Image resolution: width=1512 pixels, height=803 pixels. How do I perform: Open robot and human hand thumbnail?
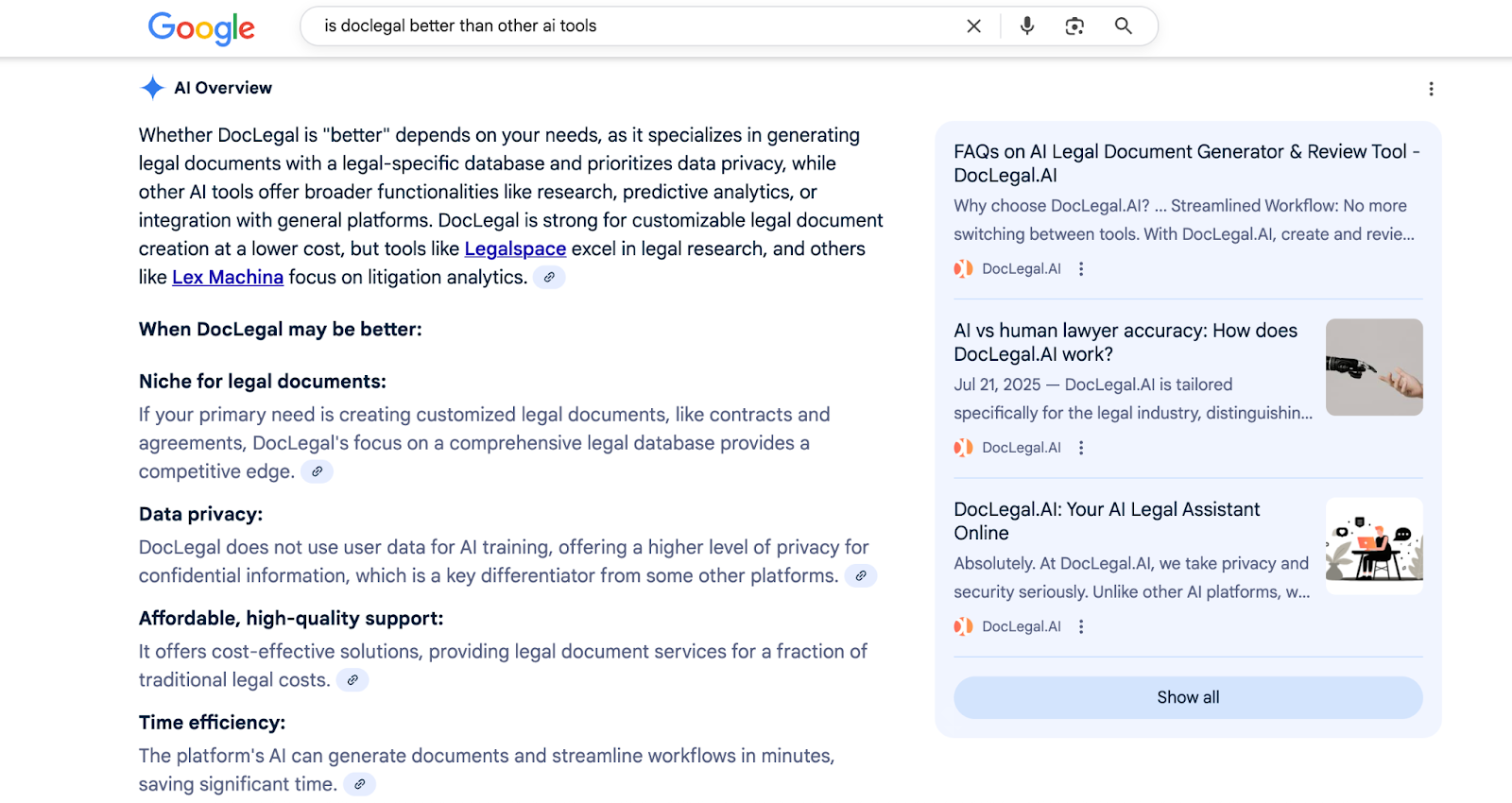[x=1374, y=367]
